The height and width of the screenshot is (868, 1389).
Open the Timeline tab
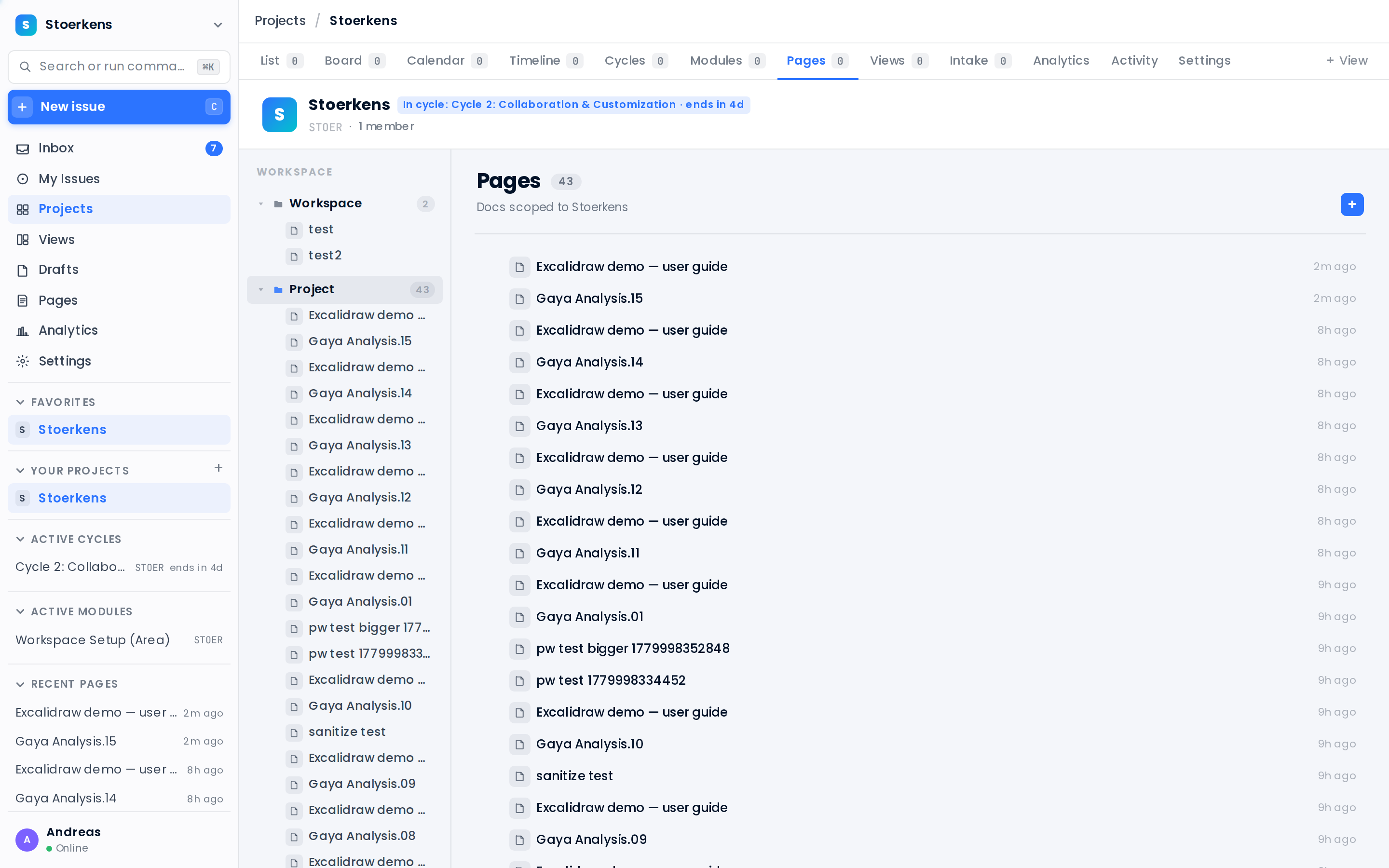click(545, 61)
